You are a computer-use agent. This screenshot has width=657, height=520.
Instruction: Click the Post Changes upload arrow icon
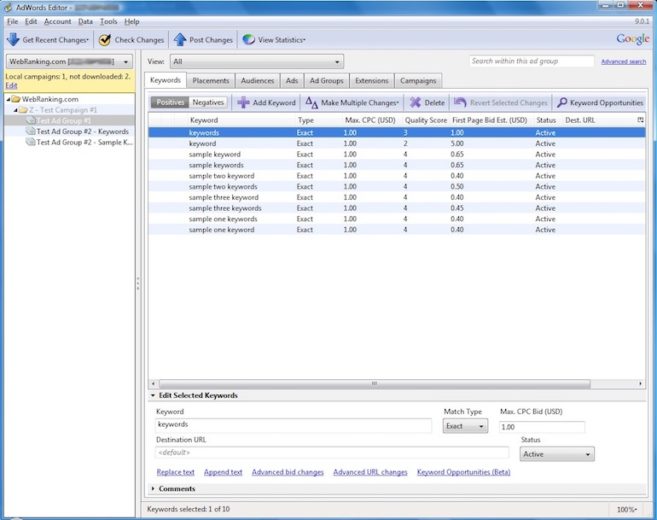(180, 39)
